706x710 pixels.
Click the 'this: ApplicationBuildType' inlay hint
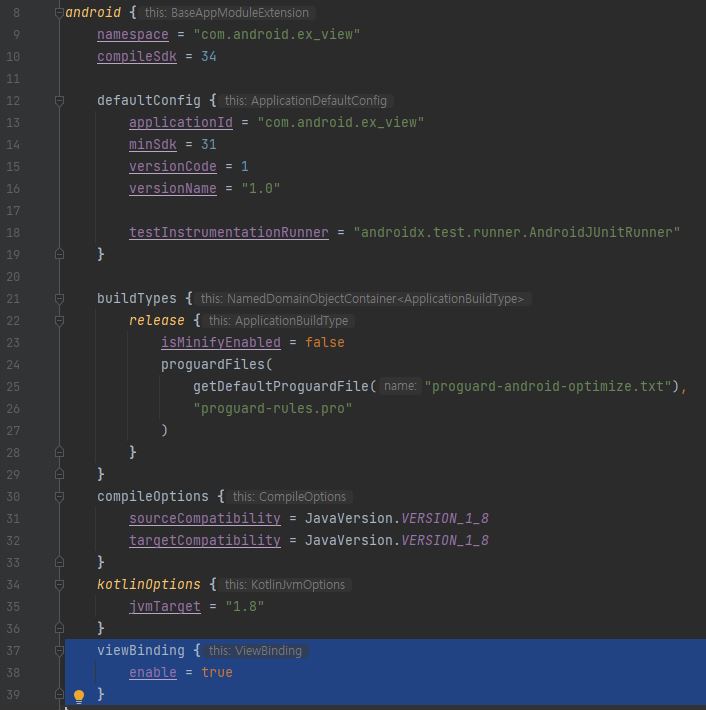(x=279, y=321)
